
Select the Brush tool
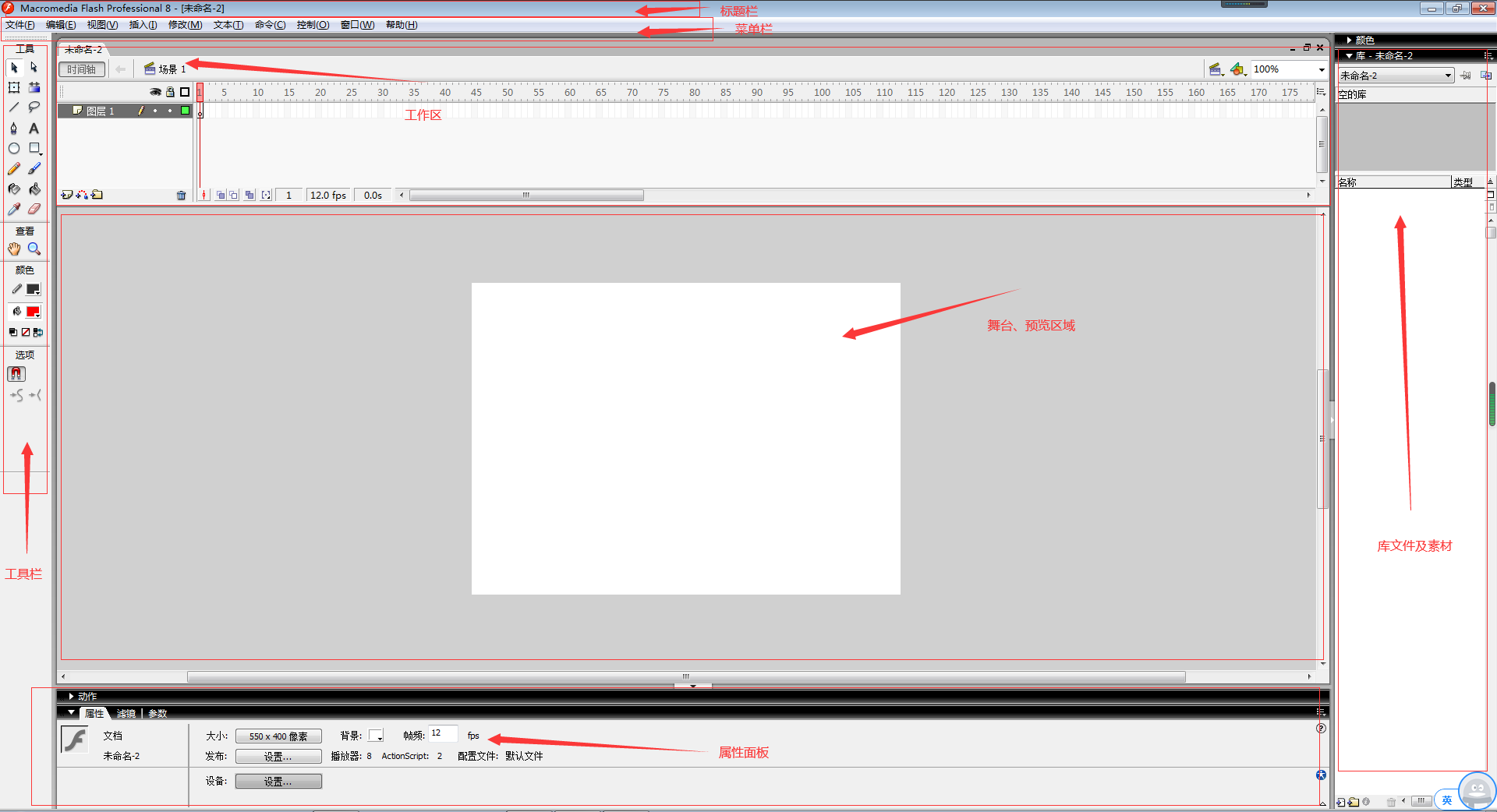coord(34,168)
